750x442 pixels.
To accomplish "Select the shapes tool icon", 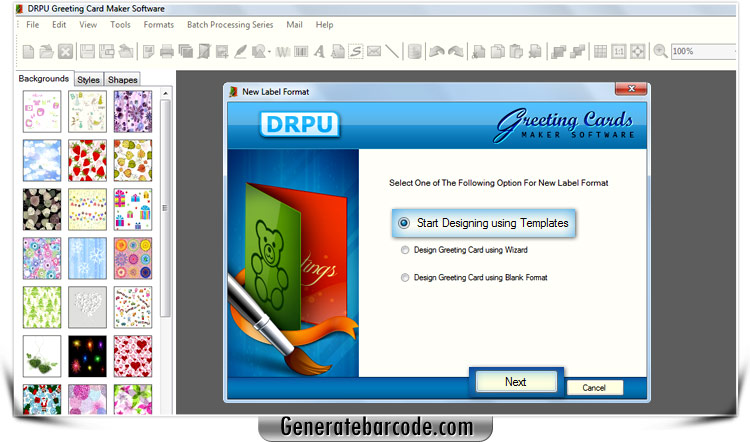I will (258, 51).
